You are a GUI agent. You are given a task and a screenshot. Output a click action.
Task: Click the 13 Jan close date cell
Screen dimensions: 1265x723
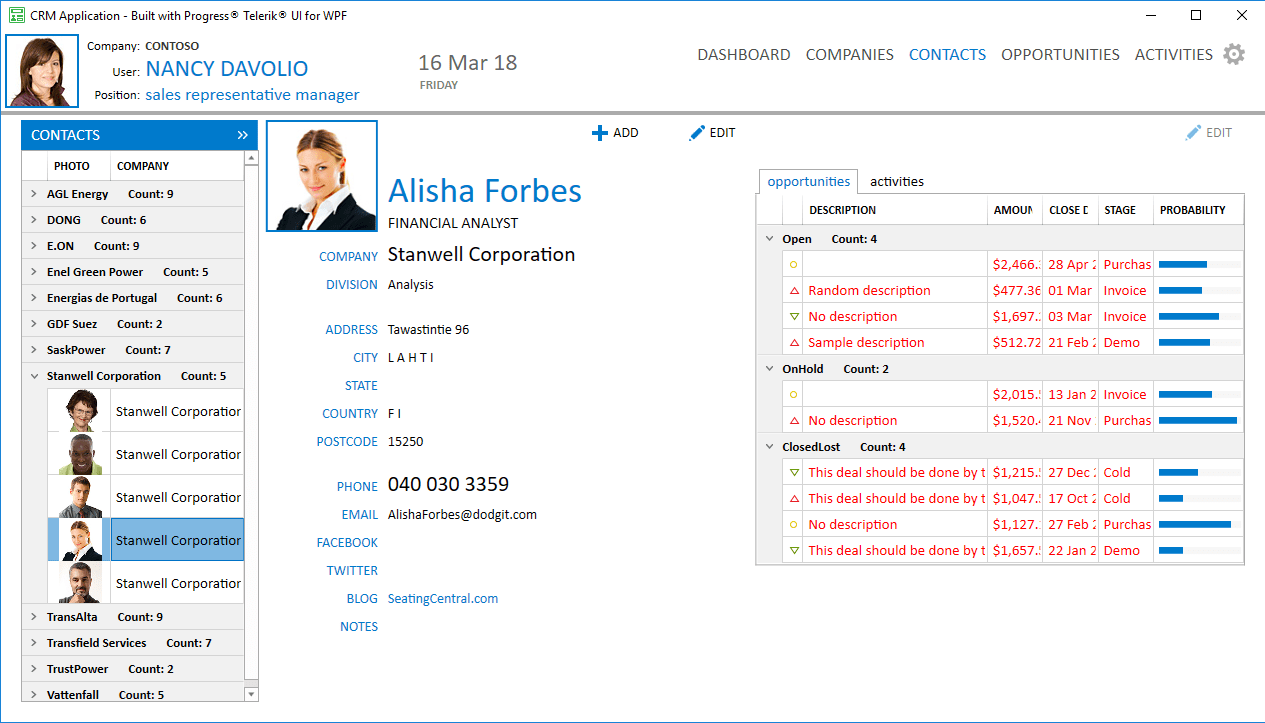(x=1070, y=395)
